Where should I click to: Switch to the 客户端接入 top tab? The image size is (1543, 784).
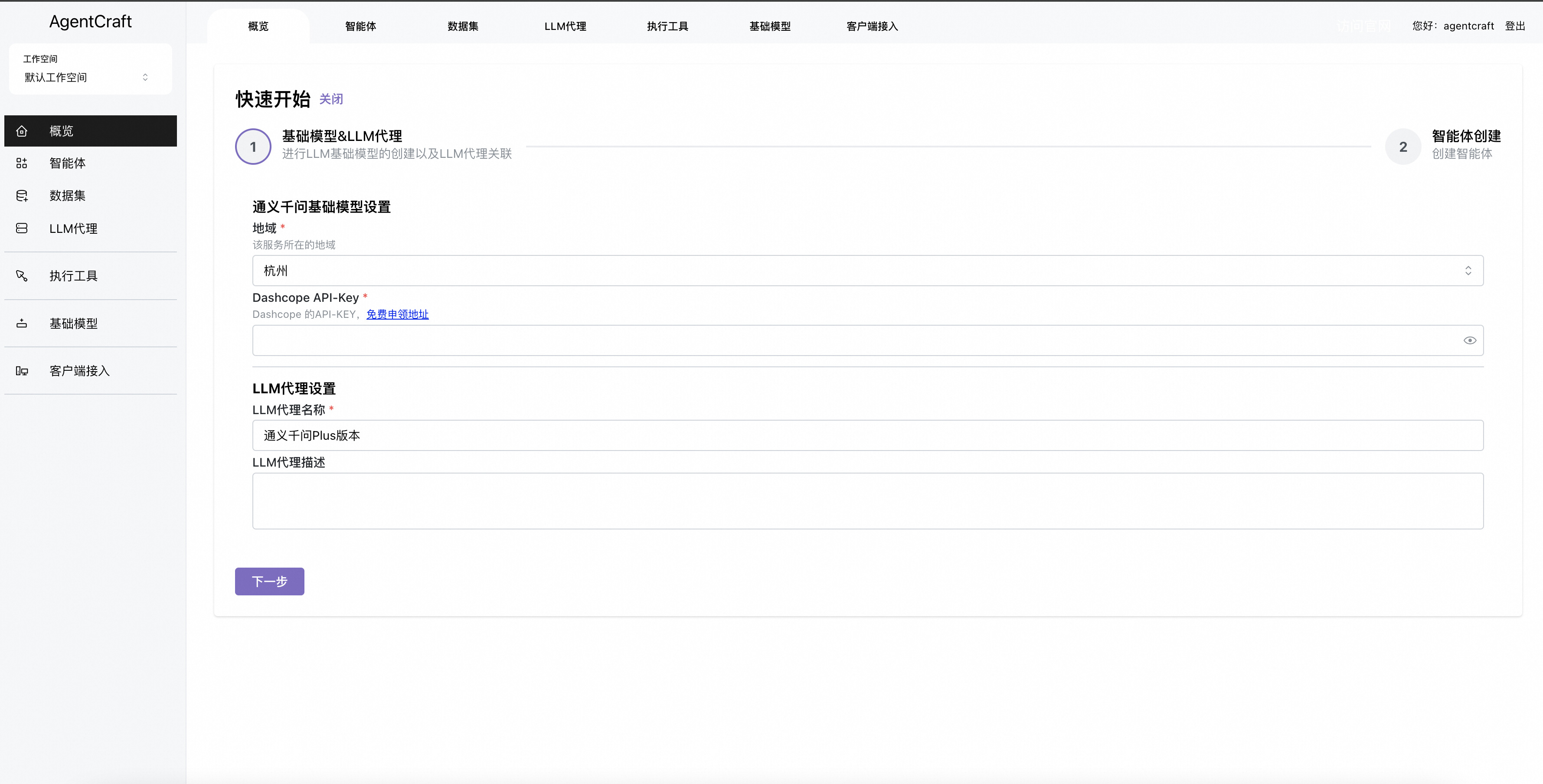coord(872,26)
